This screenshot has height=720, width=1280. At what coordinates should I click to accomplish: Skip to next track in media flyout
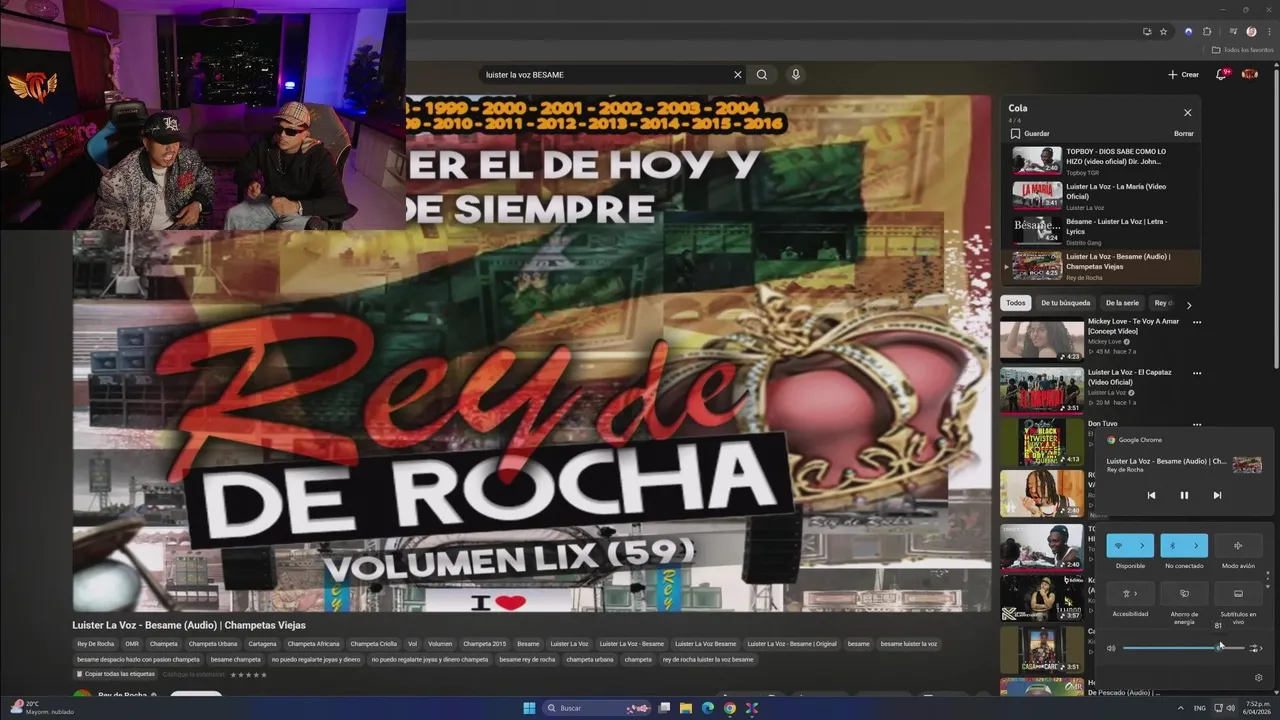pos(1217,495)
